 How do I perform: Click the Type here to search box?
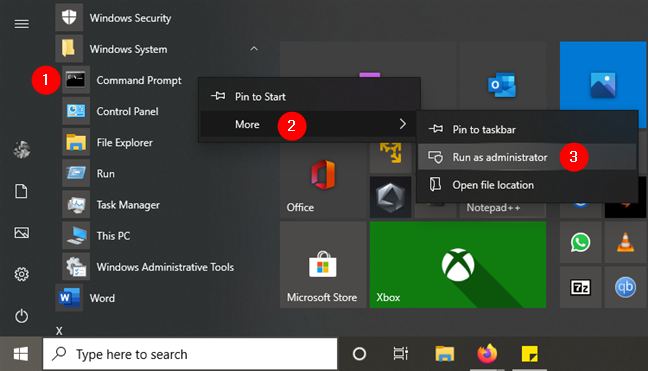click(190, 354)
